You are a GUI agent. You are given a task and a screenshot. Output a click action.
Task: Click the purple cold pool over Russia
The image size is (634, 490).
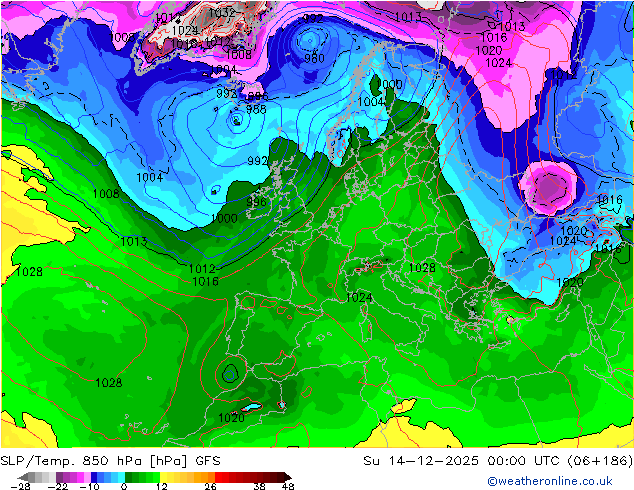[550, 188]
